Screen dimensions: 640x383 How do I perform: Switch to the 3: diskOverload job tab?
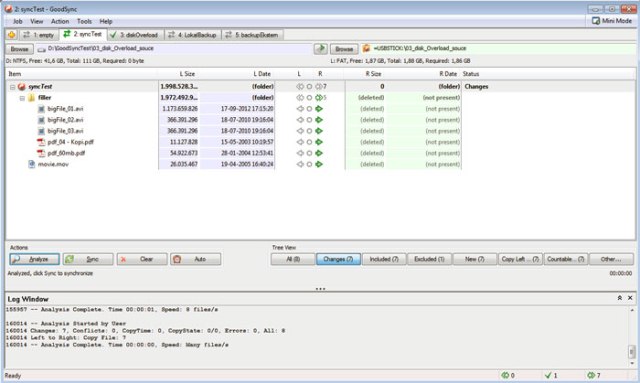click(136, 35)
